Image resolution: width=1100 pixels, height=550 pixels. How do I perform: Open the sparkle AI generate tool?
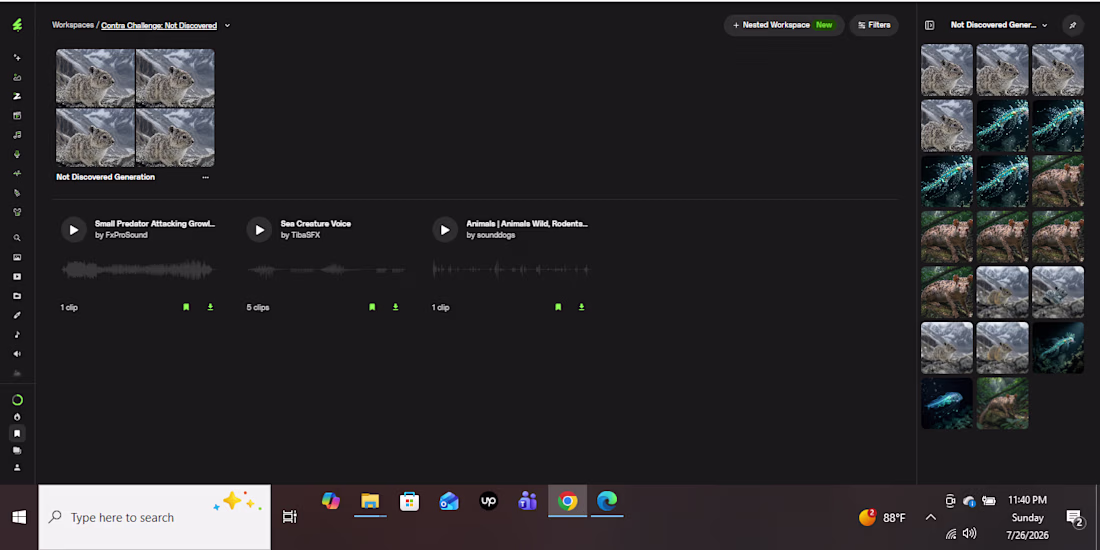[x=18, y=58]
